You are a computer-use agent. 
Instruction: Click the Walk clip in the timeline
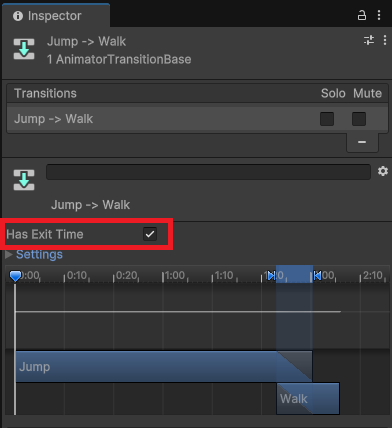pyautogui.click(x=308, y=399)
